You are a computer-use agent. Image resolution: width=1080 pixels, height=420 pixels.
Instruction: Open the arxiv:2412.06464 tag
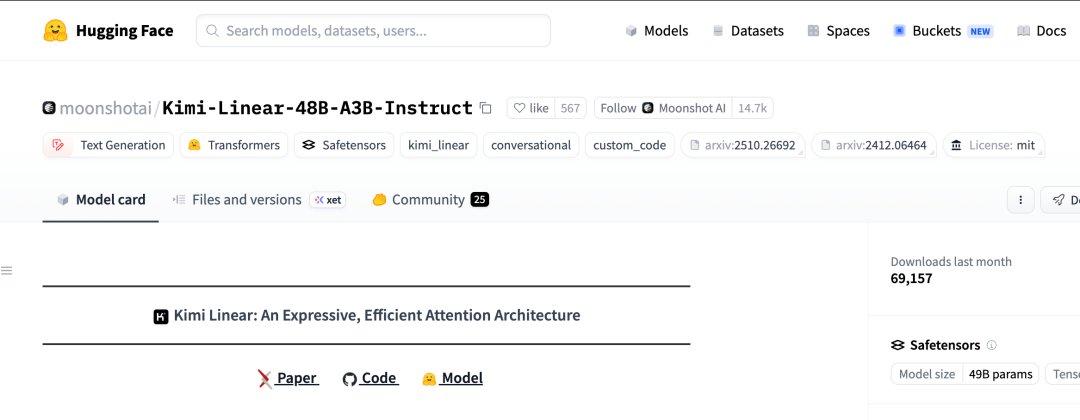coord(873,145)
